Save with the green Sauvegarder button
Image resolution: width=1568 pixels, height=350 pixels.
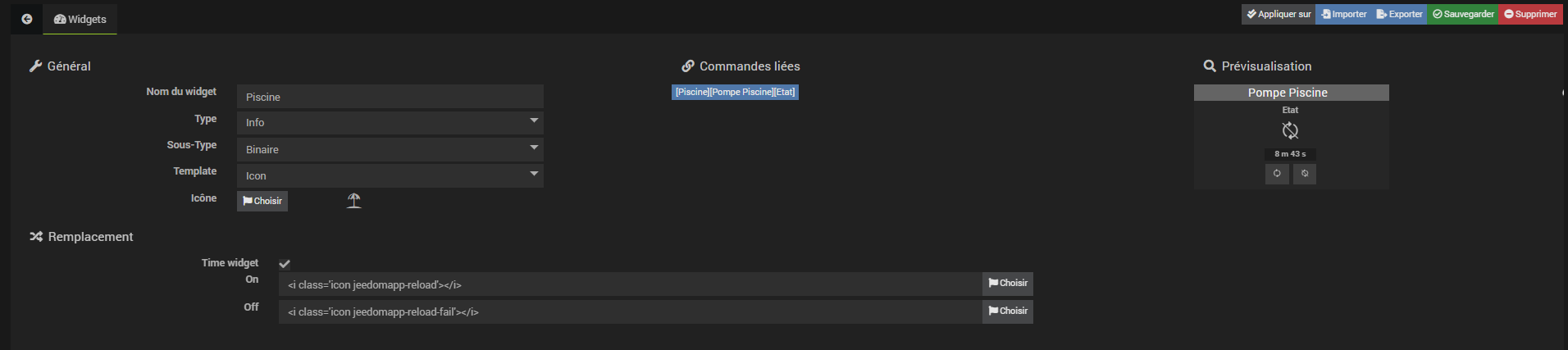tap(1463, 14)
